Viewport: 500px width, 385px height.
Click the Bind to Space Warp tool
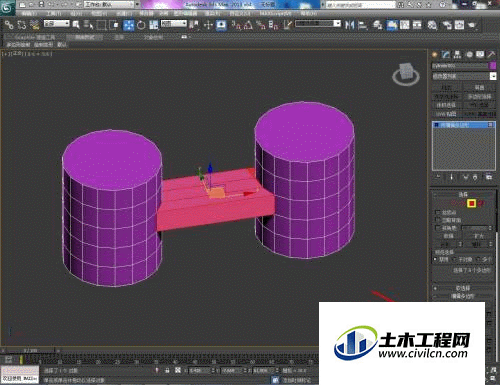[x=35, y=25]
